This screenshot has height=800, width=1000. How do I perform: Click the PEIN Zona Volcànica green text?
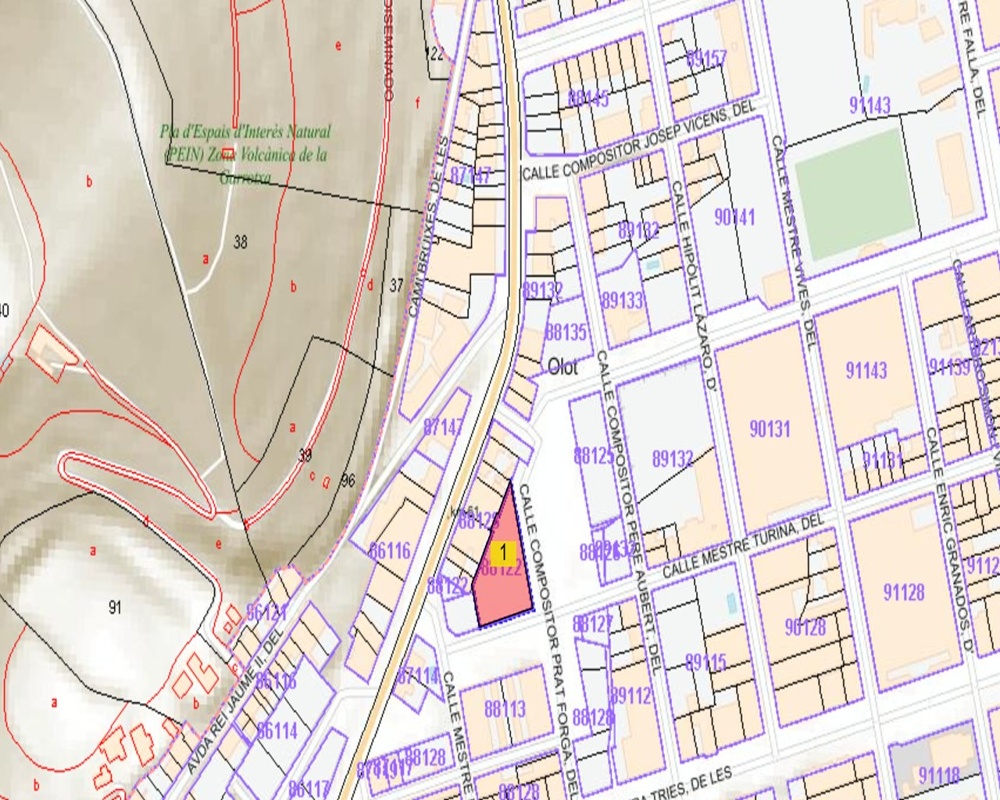[247, 154]
